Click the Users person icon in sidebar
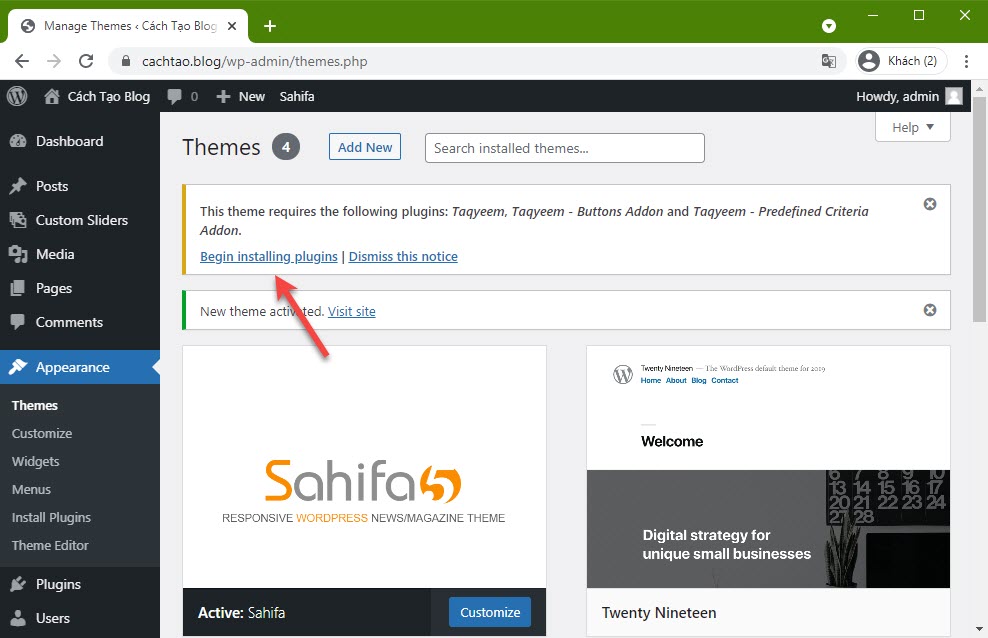The width and height of the screenshot is (988, 638). [x=18, y=618]
